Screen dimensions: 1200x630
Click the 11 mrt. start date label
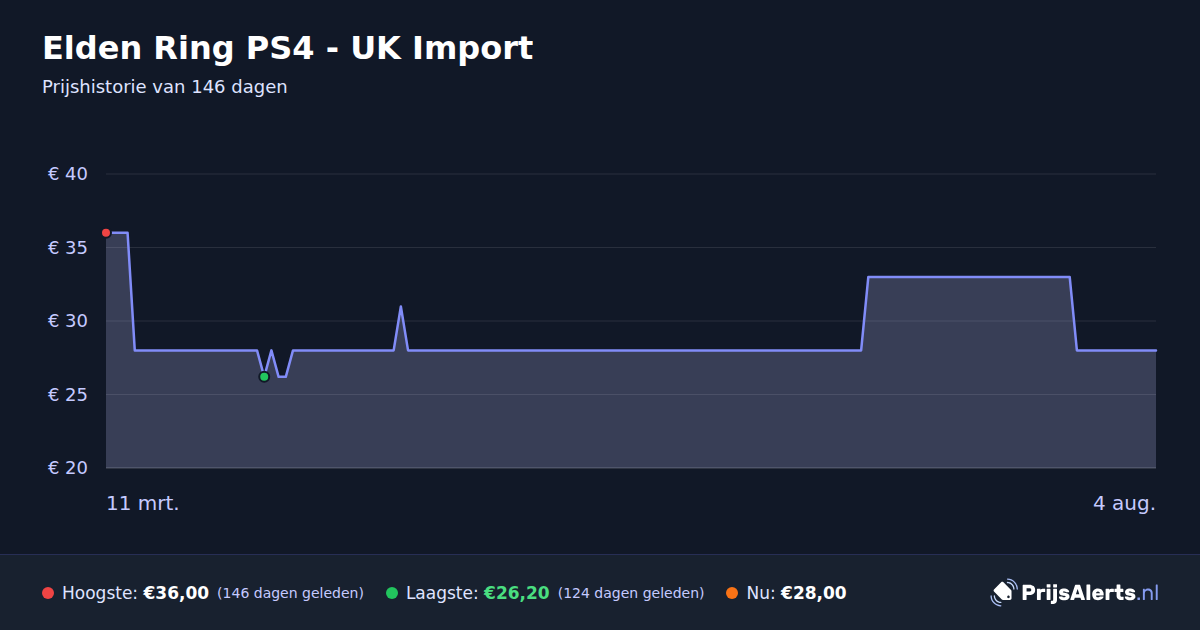[x=143, y=503]
